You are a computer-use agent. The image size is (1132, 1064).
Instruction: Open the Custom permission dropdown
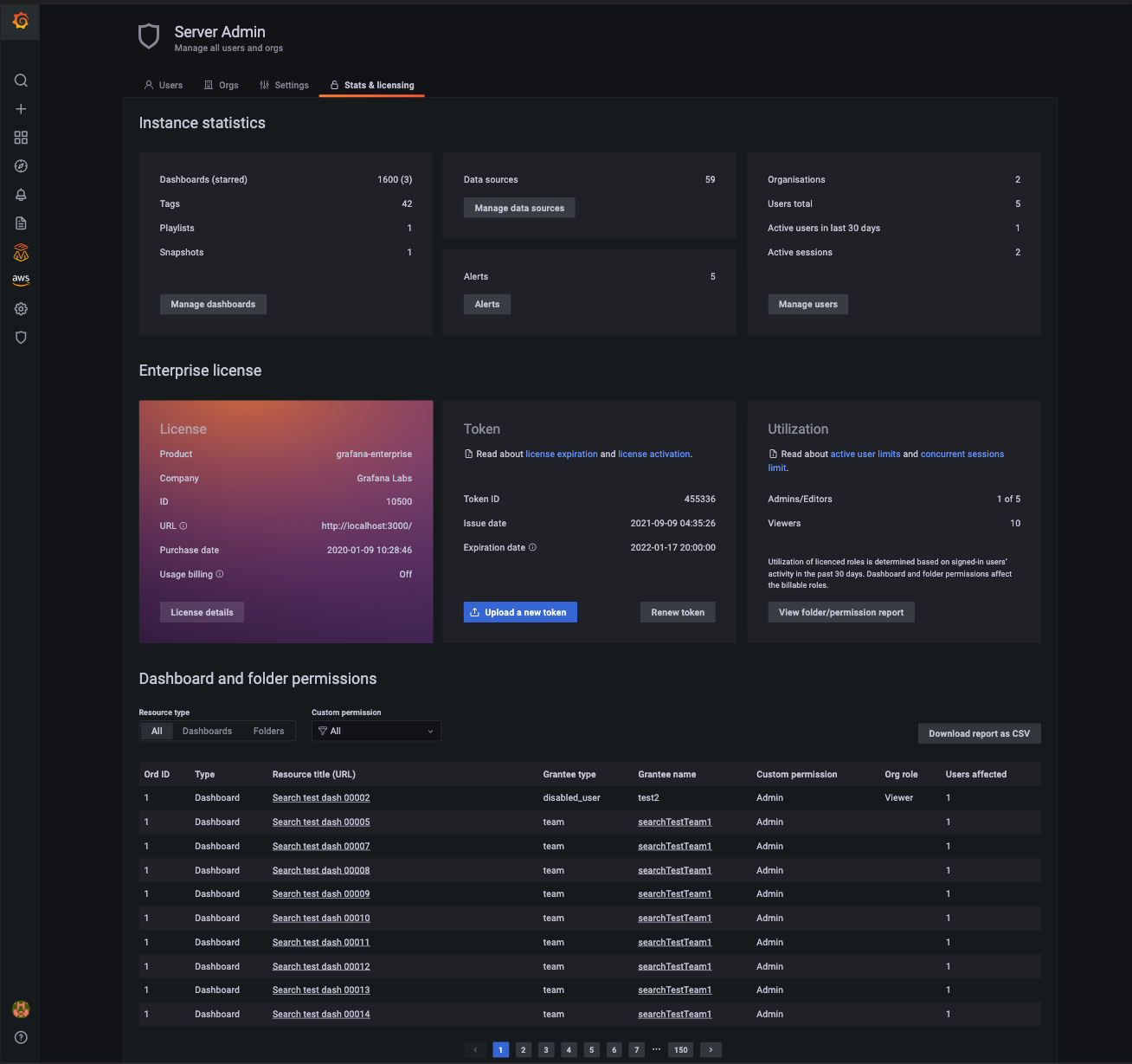376,731
